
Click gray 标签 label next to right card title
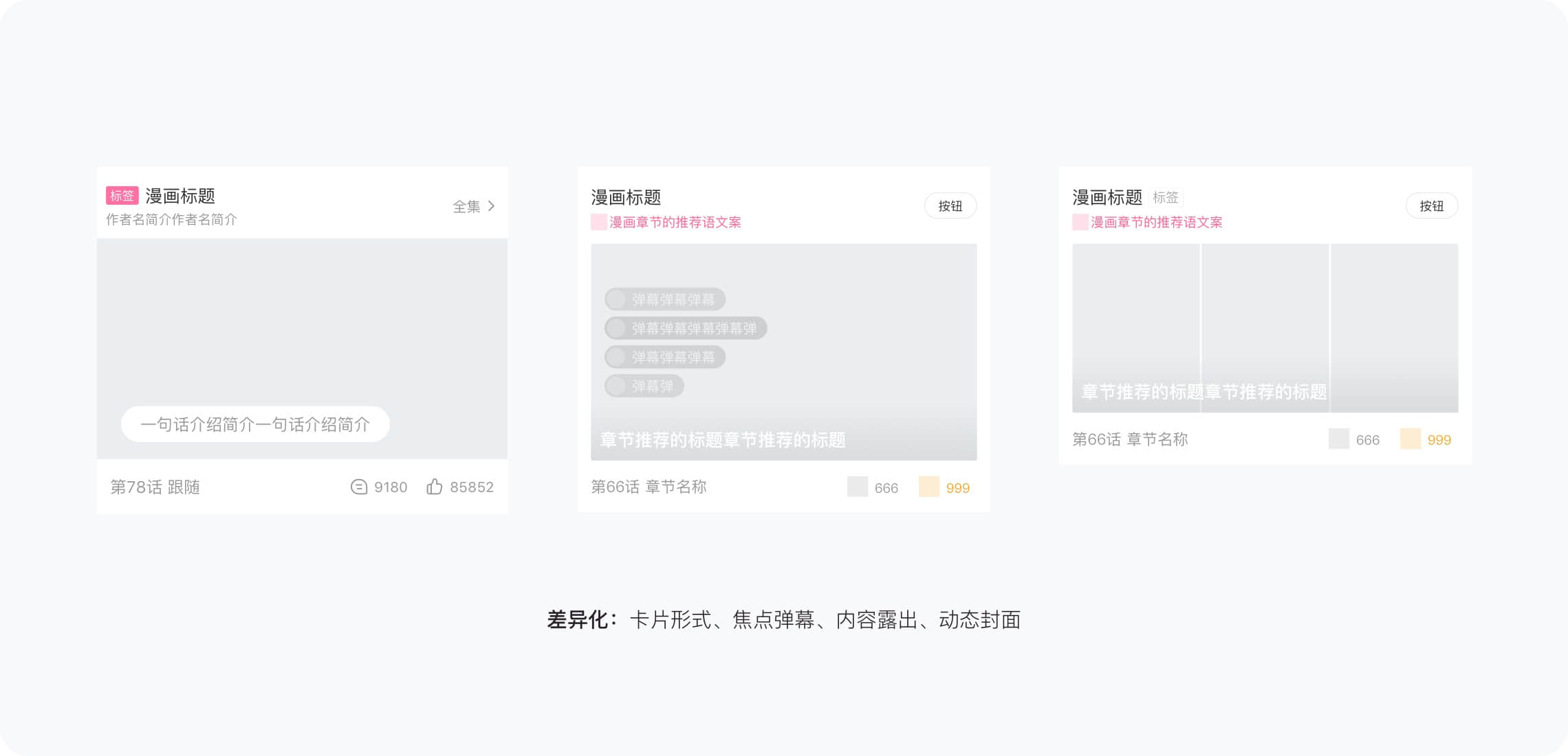(x=1165, y=198)
